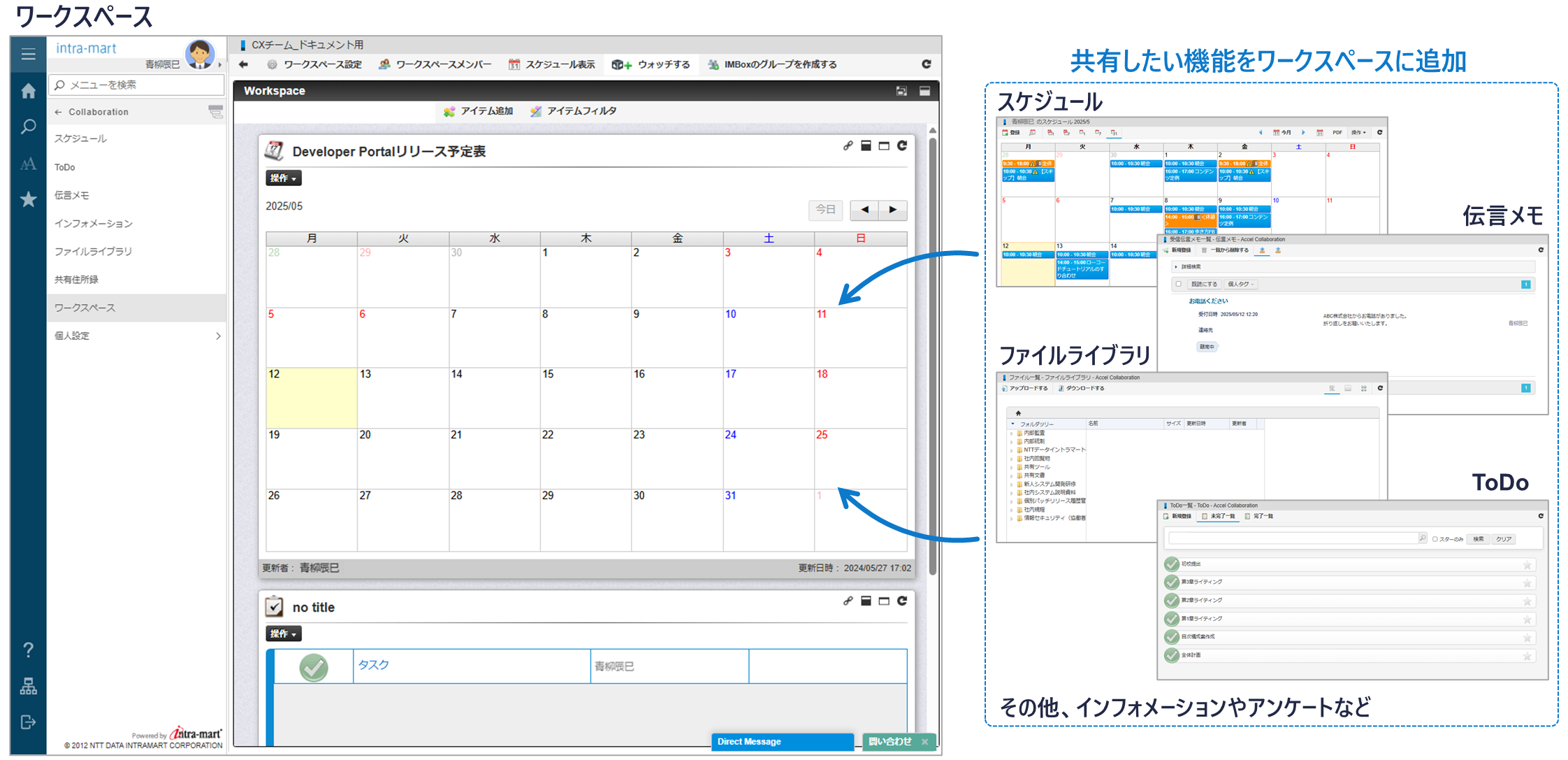Reload the ToDo list screenshot window

point(1540,516)
